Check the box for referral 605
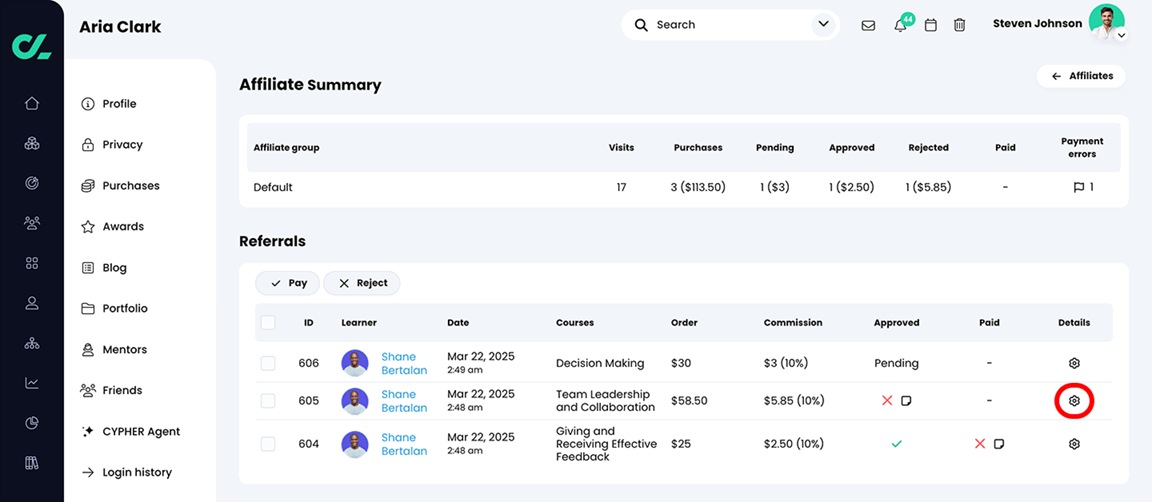Screen dimensions: 1152x502 268,401
